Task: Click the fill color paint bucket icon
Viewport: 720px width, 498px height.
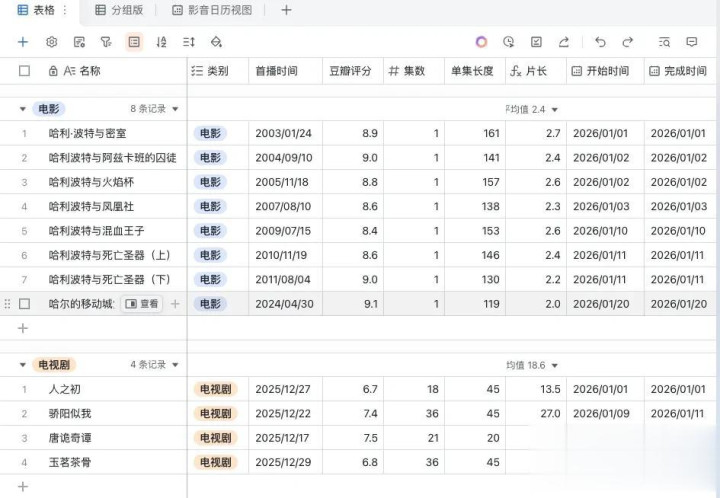Action: point(217,42)
